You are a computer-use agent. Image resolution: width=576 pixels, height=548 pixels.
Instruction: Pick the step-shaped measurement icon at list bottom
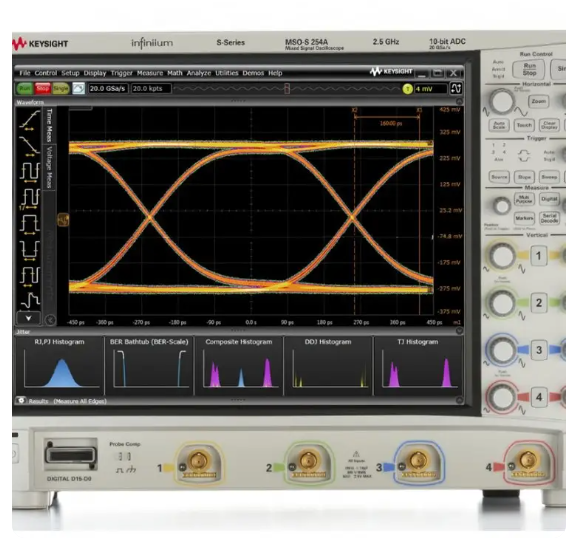coord(30,300)
